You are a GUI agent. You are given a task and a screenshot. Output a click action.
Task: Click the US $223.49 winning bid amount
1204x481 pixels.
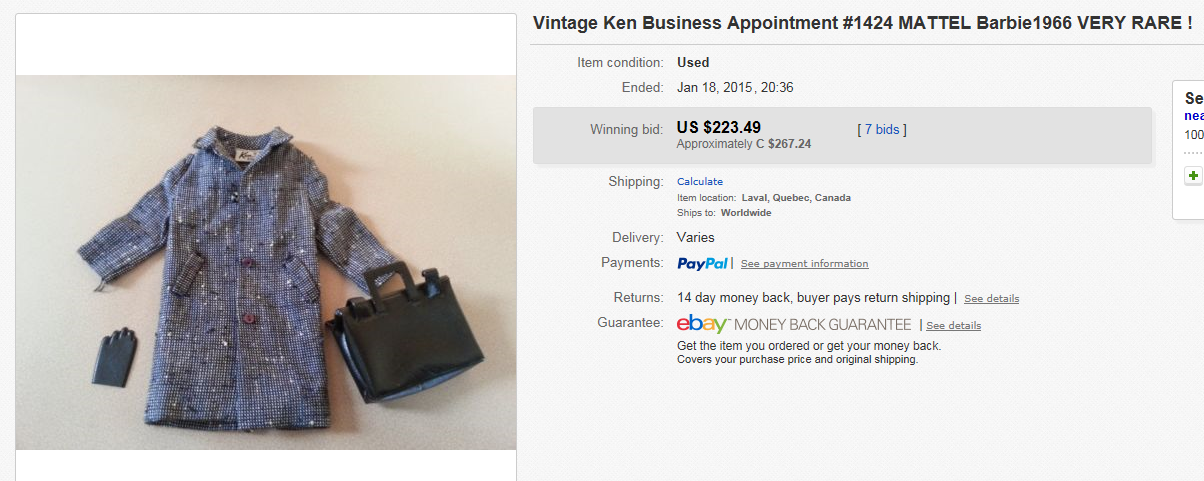click(x=718, y=127)
